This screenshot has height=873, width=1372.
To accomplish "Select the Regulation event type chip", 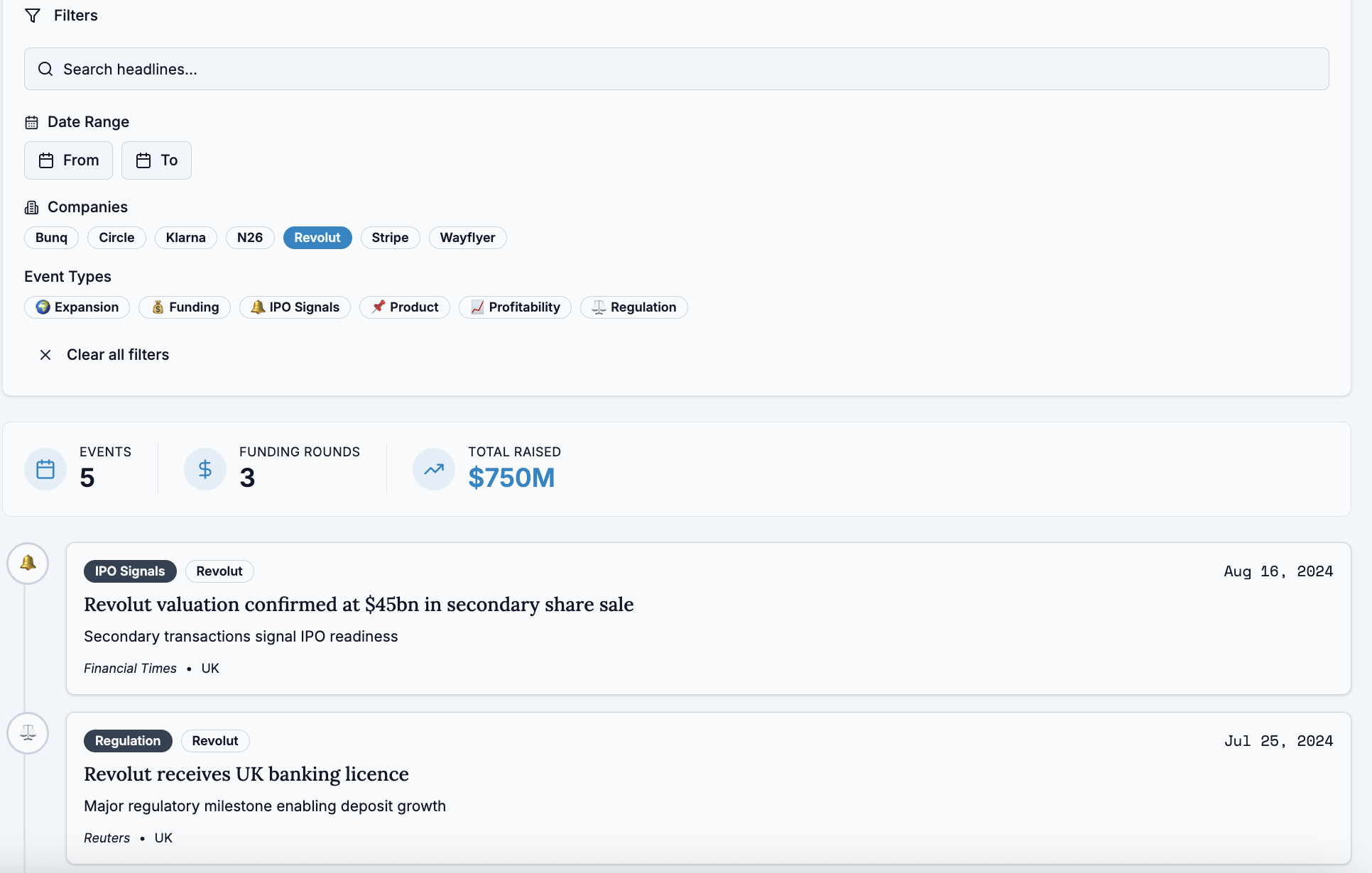I will pos(633,307).
